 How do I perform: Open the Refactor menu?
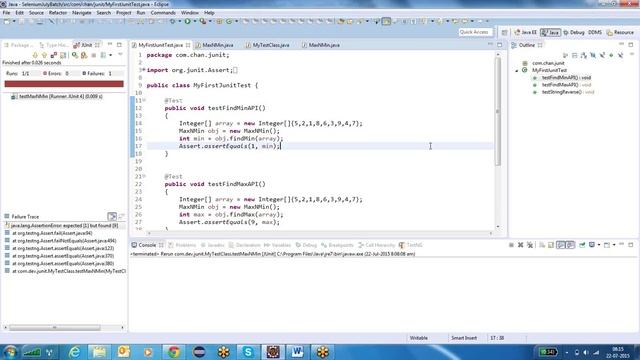[x=58, y=13]
